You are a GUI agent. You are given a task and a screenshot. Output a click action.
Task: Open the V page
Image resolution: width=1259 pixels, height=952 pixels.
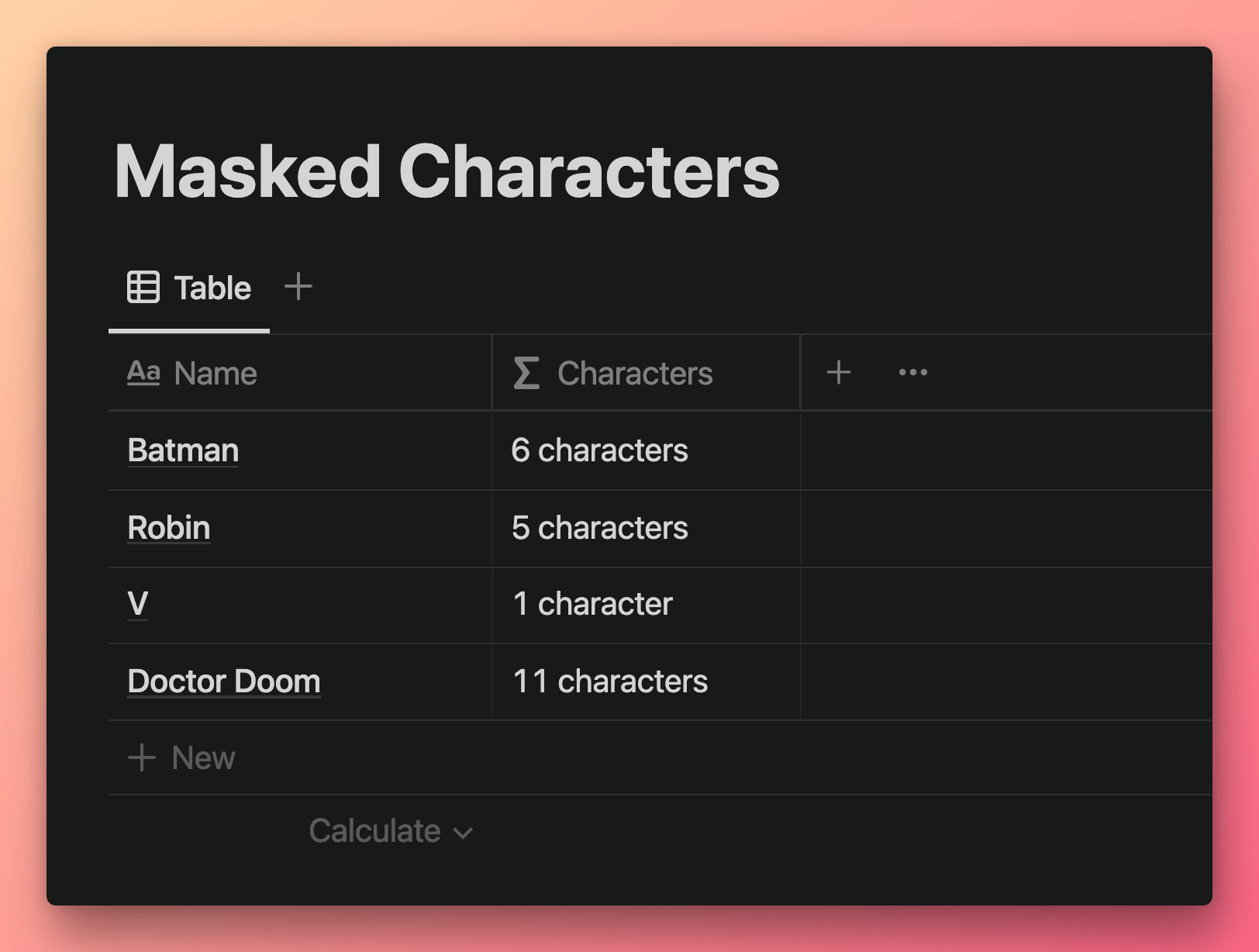coord(138,604)
